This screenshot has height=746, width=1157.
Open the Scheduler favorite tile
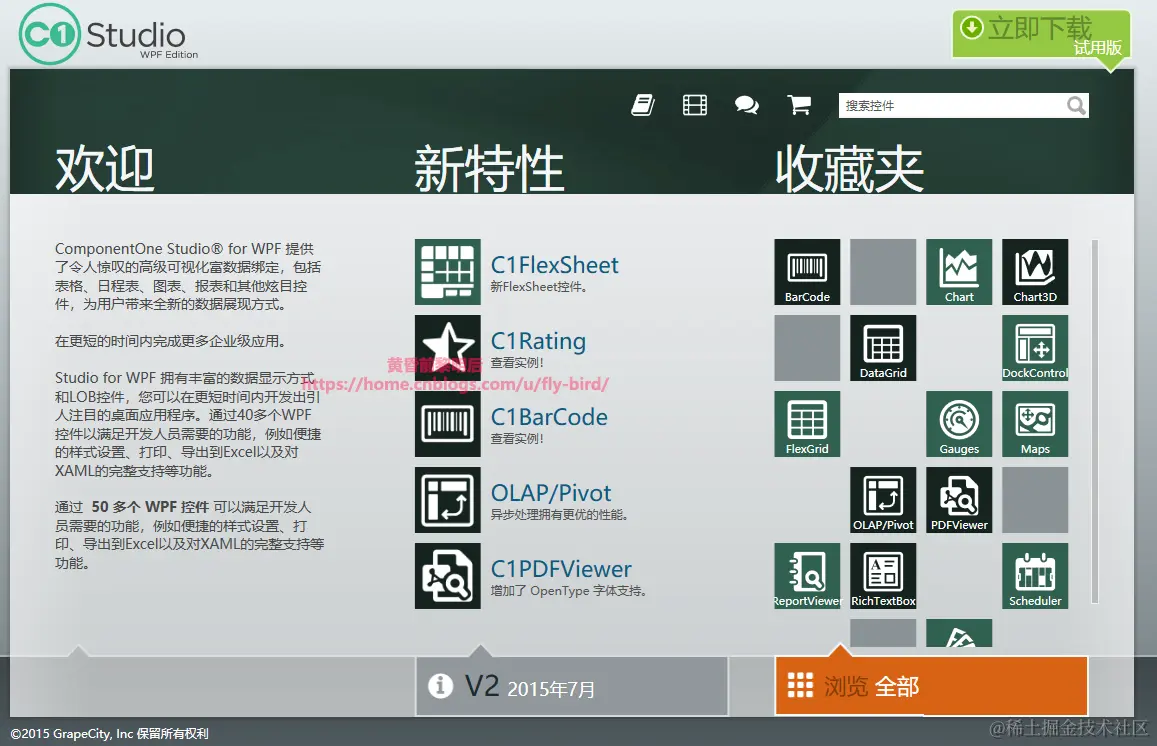click(1035, 576)
